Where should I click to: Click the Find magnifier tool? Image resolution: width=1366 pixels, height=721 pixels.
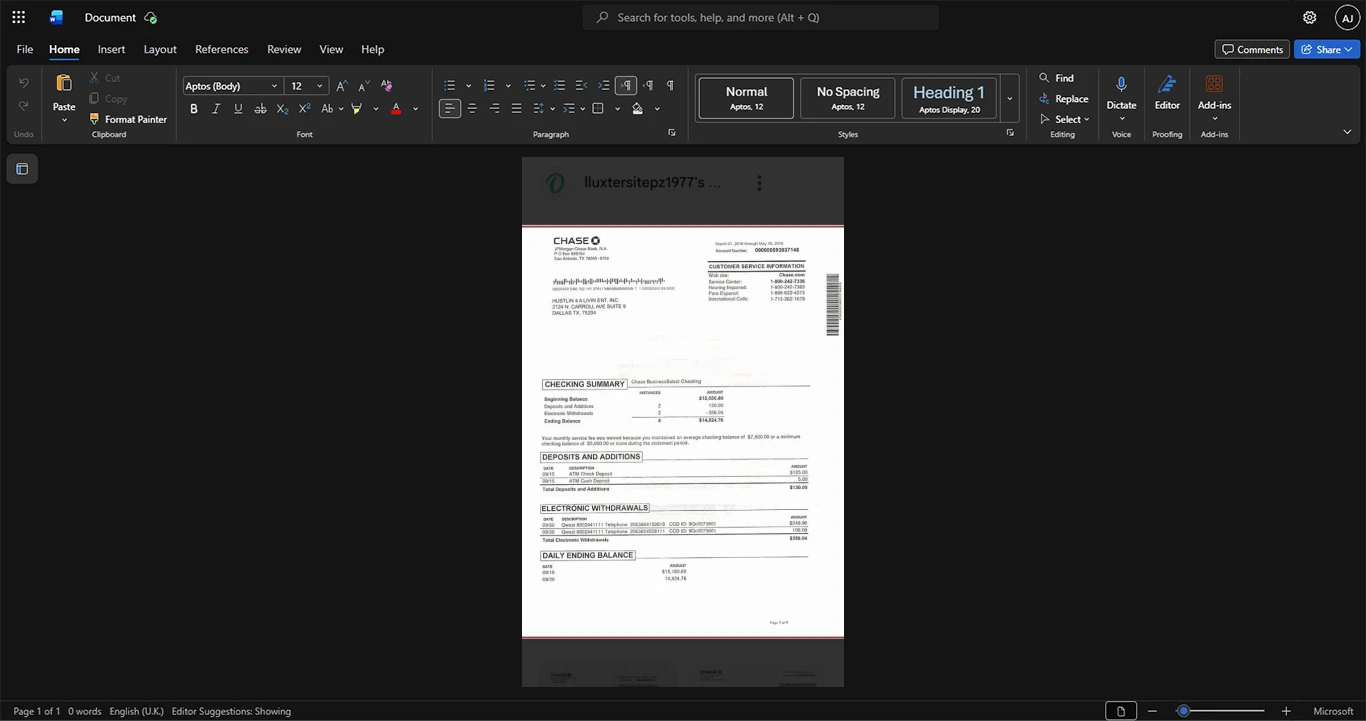(x=1057, y=78)
